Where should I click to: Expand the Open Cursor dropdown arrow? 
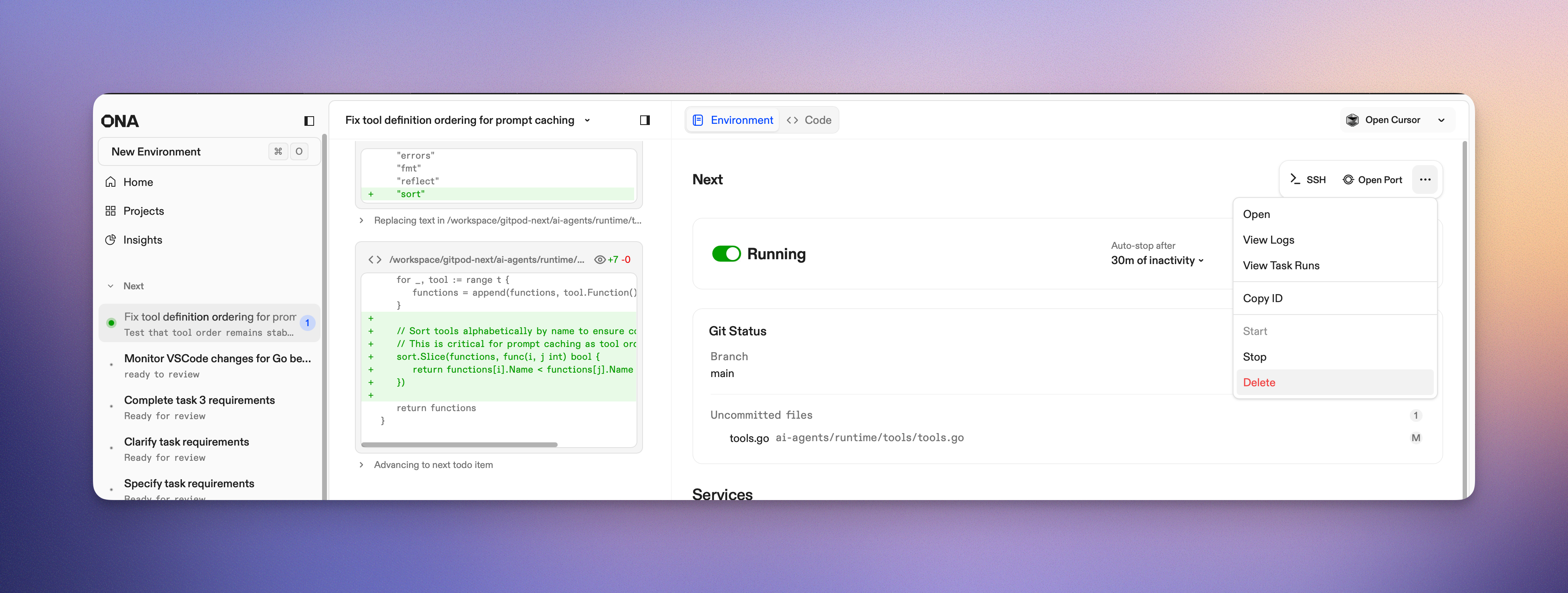coord(1441,121)
